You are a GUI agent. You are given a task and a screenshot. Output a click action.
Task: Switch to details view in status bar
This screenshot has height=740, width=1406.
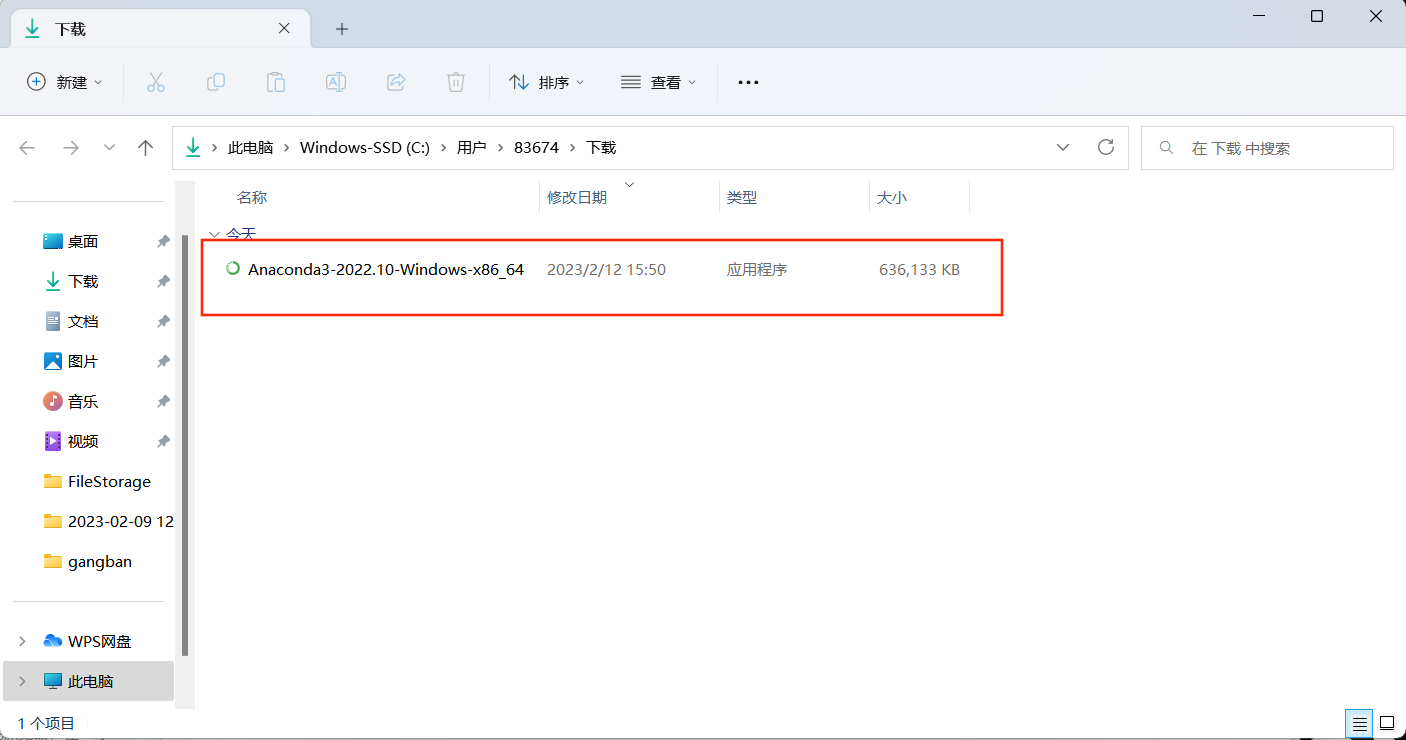[1359, 722]
